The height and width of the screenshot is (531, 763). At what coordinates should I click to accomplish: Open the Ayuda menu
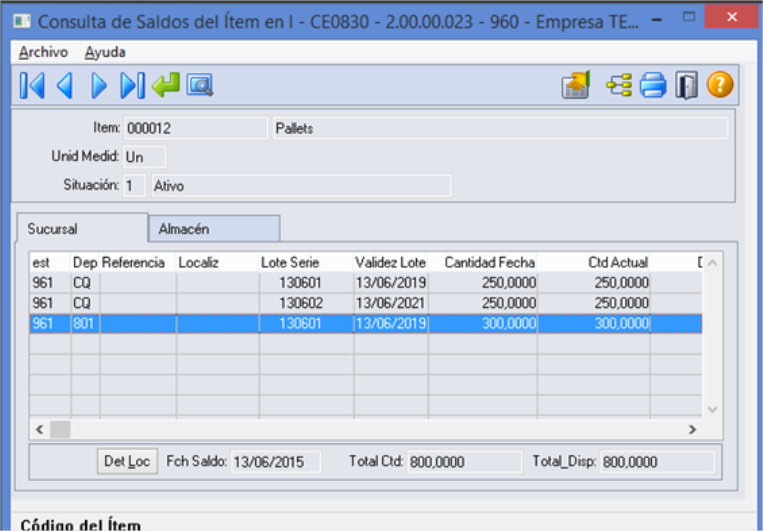(x=105, y=52)
